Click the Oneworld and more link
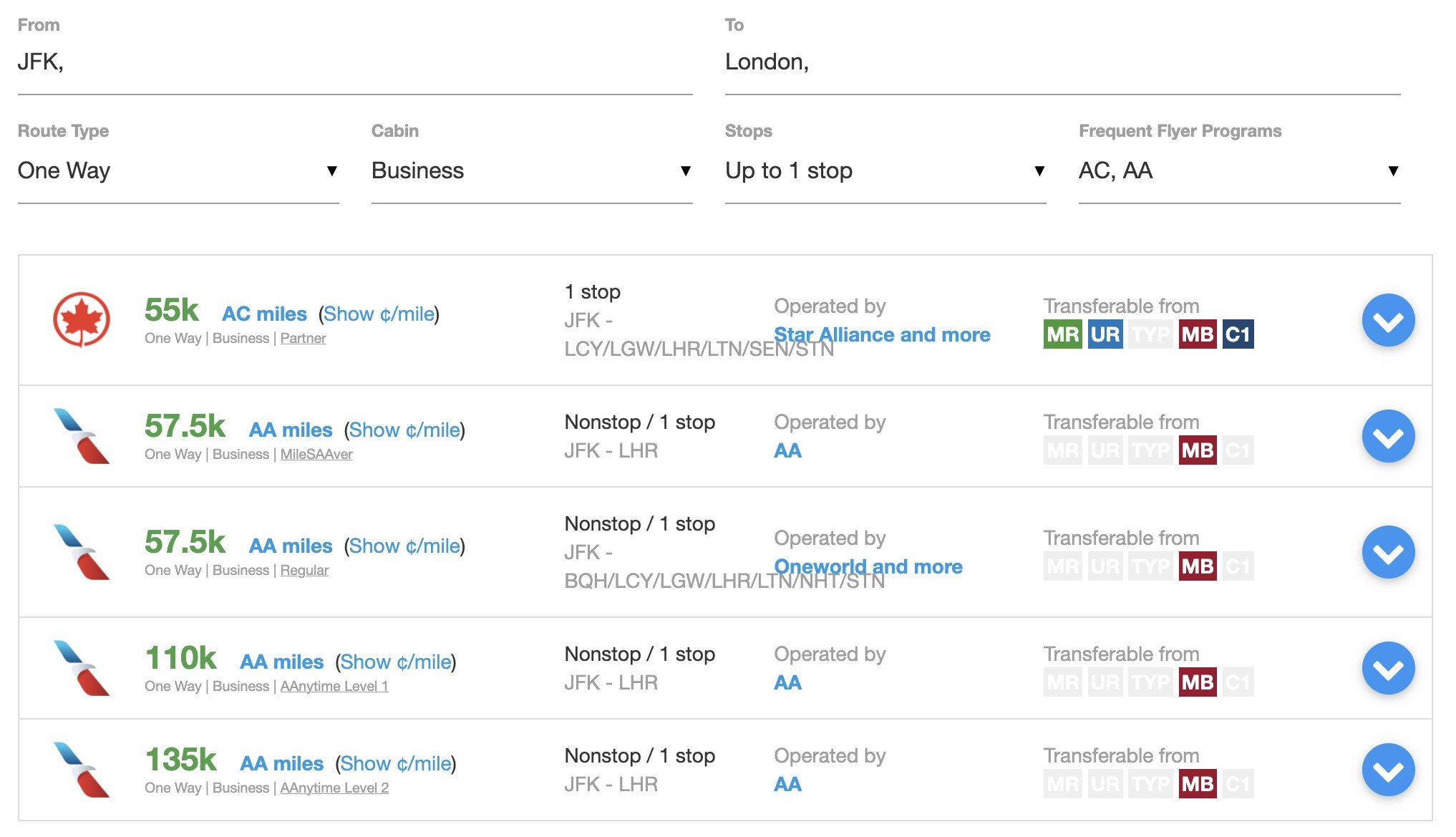The height and width of the screenshot is (837, 1456). 868,566
